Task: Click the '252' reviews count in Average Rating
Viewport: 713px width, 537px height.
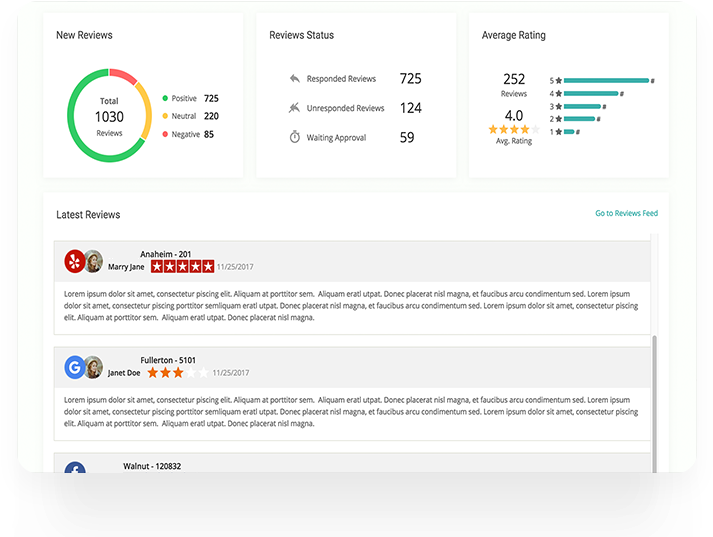Action: point(514,79)
